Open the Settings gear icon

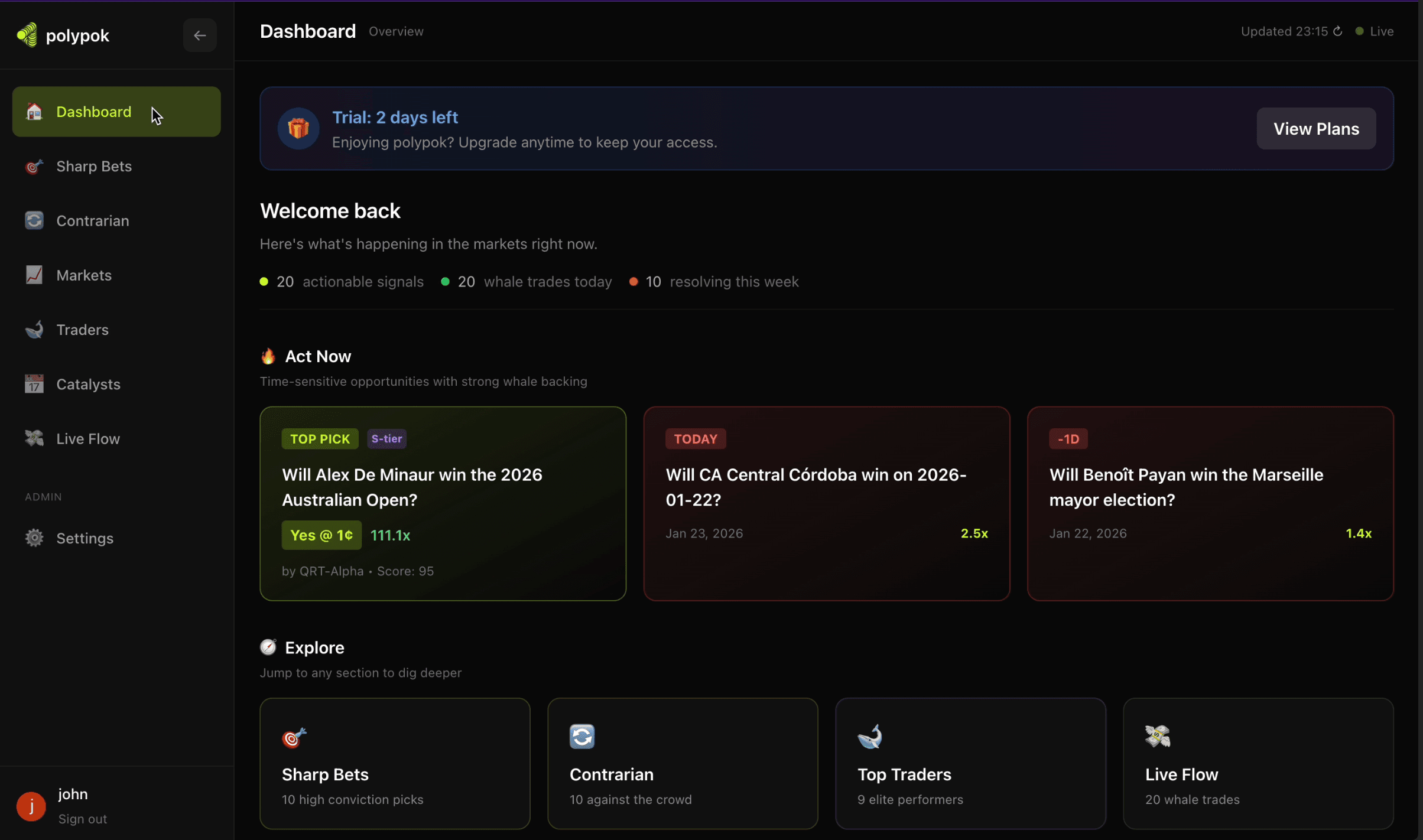click(x=34, y=538)
